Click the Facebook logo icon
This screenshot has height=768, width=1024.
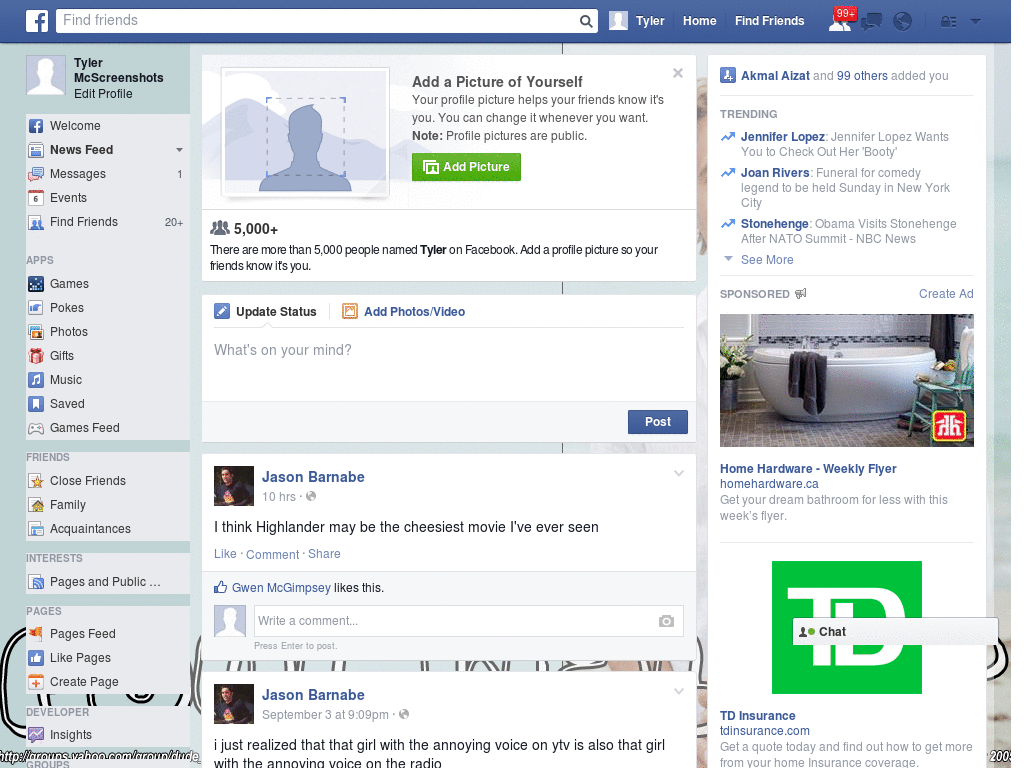[37, 21]
